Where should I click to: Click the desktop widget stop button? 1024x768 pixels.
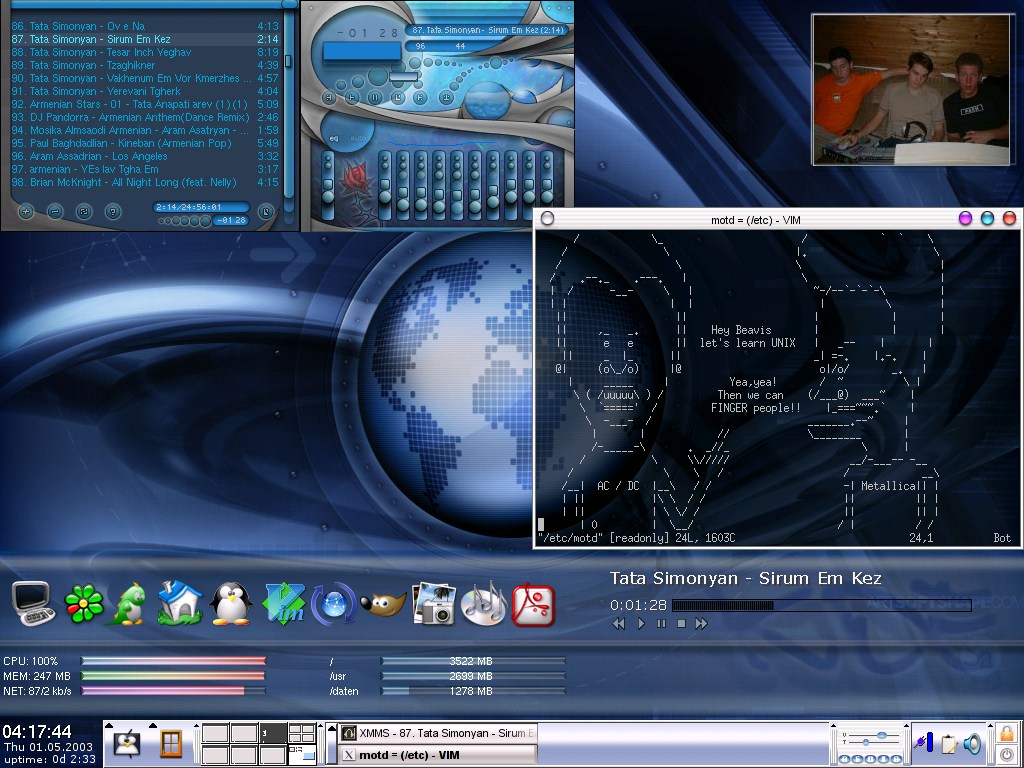coord(681,624)
